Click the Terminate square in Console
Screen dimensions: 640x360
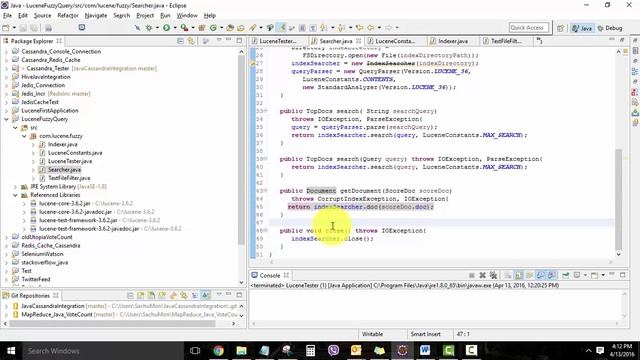[x=471, y=275]
